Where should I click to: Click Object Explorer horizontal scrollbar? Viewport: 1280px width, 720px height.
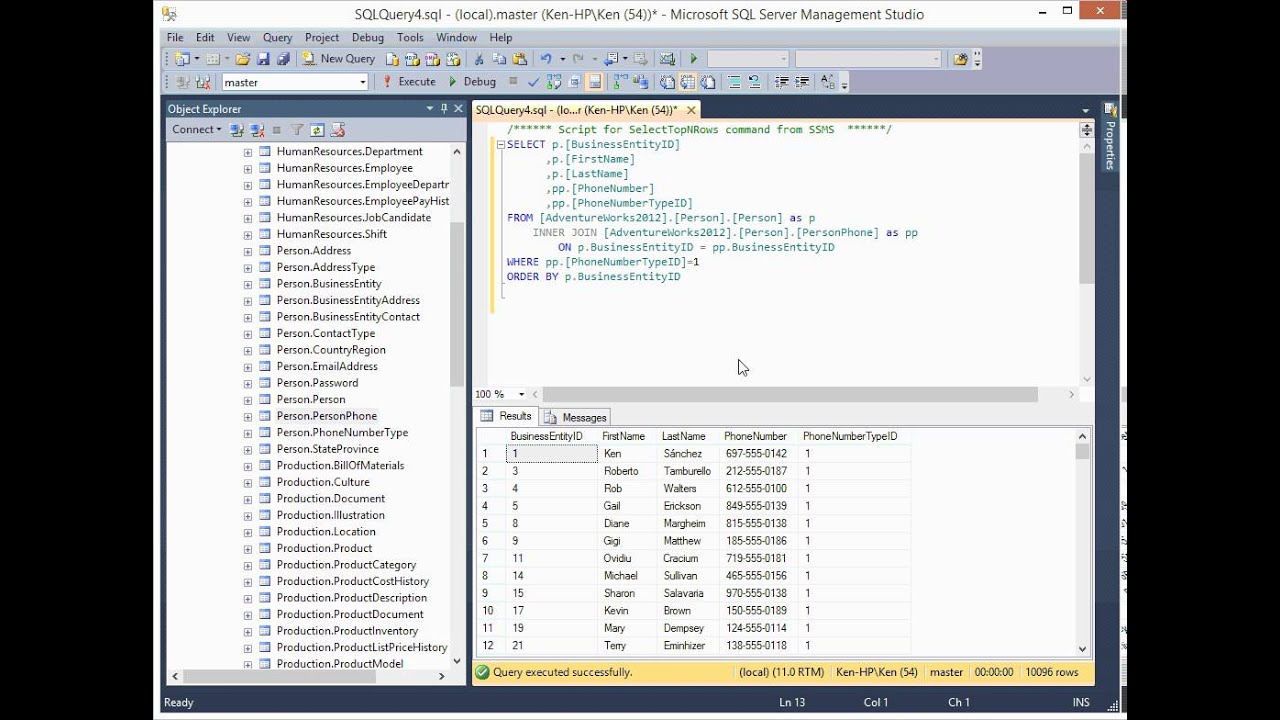click(278, 676)
